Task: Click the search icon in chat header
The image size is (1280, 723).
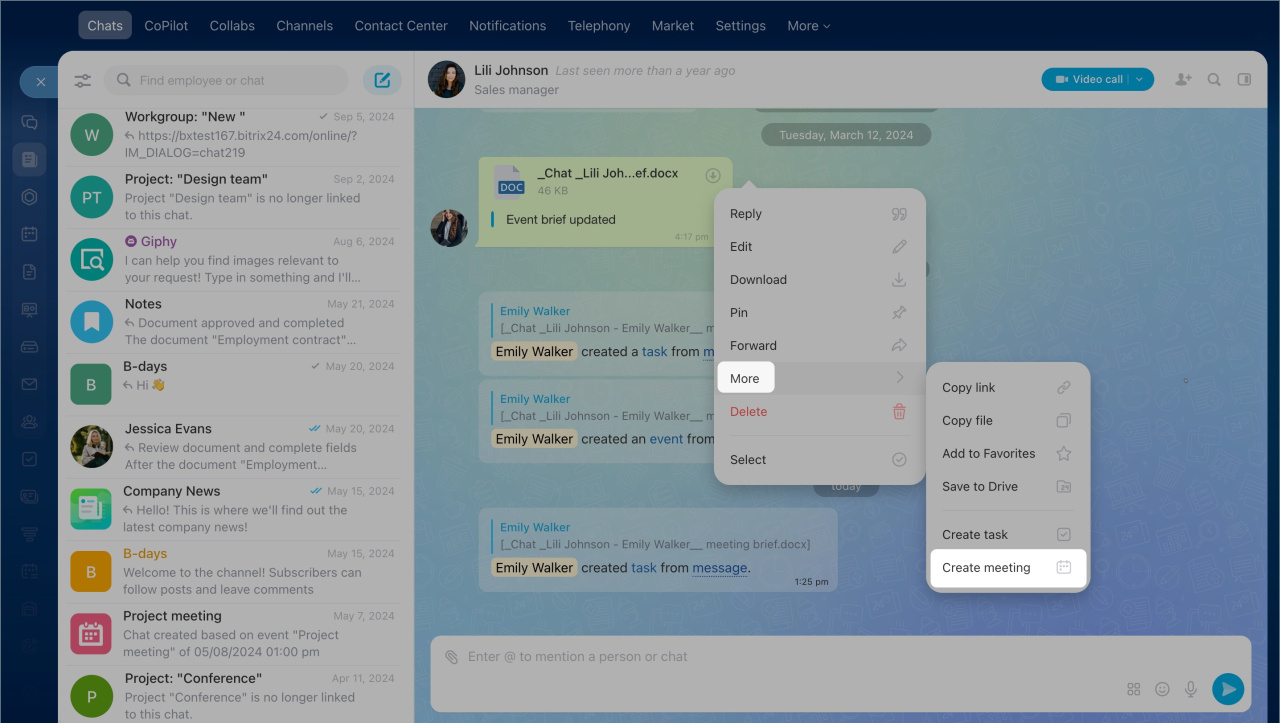Action: pyautogui.click(x=1214, y=80)
